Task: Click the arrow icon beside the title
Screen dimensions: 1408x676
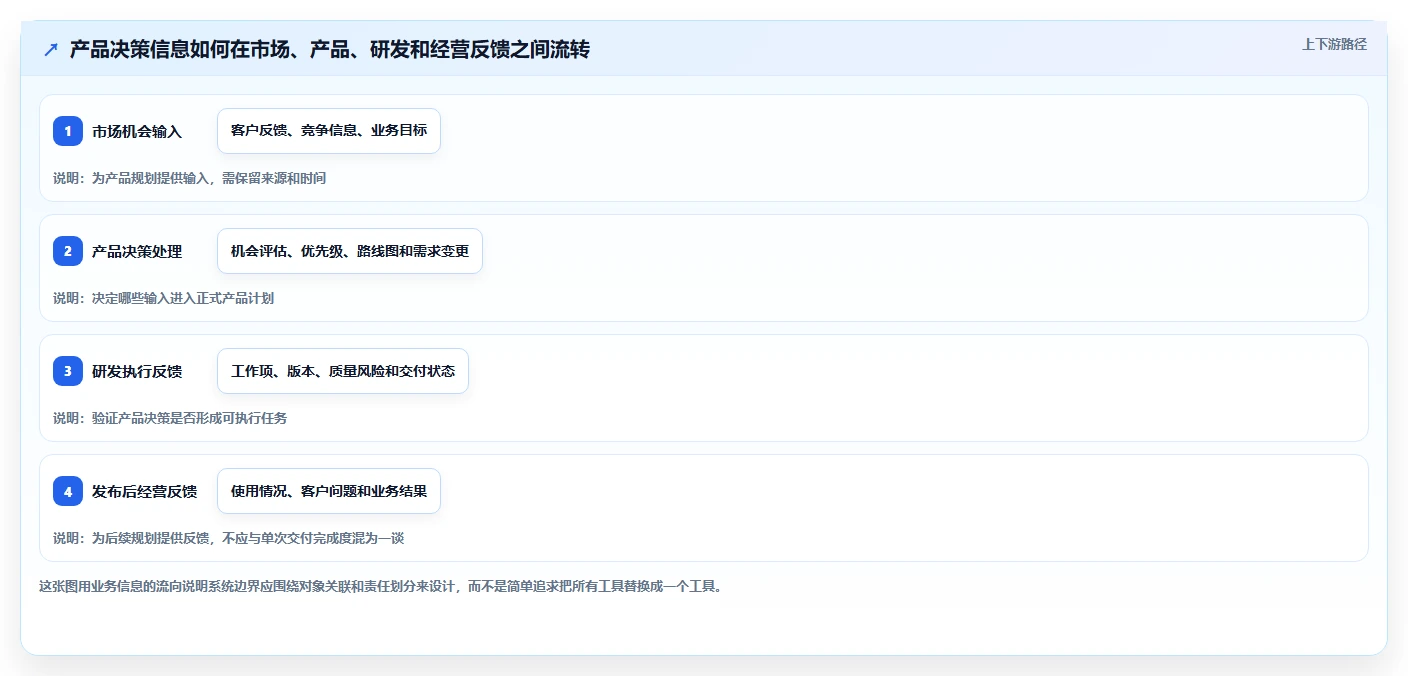Action: click(51, 49)
